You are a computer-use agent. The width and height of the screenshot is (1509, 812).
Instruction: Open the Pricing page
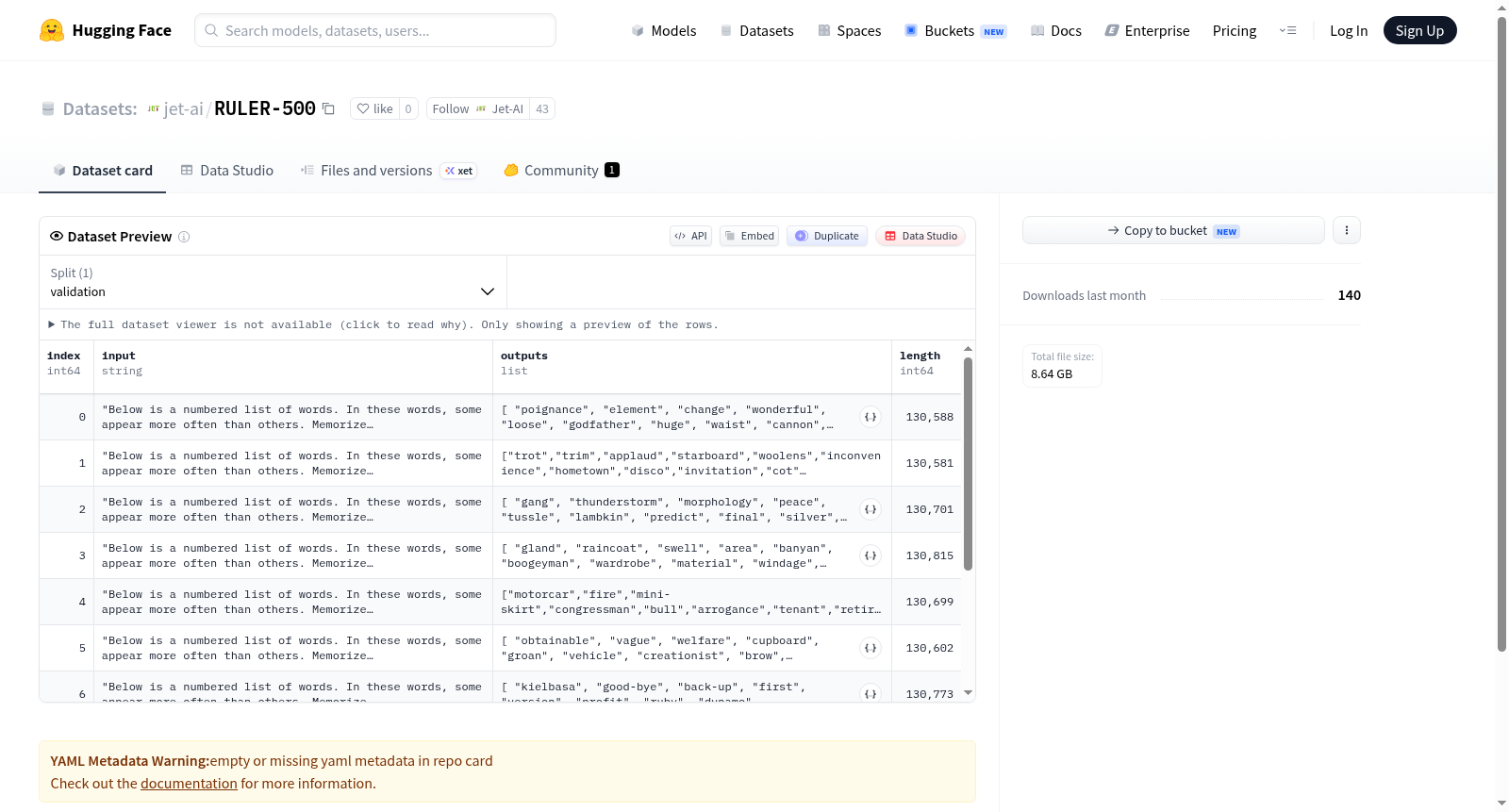[x=1235, y=30]
